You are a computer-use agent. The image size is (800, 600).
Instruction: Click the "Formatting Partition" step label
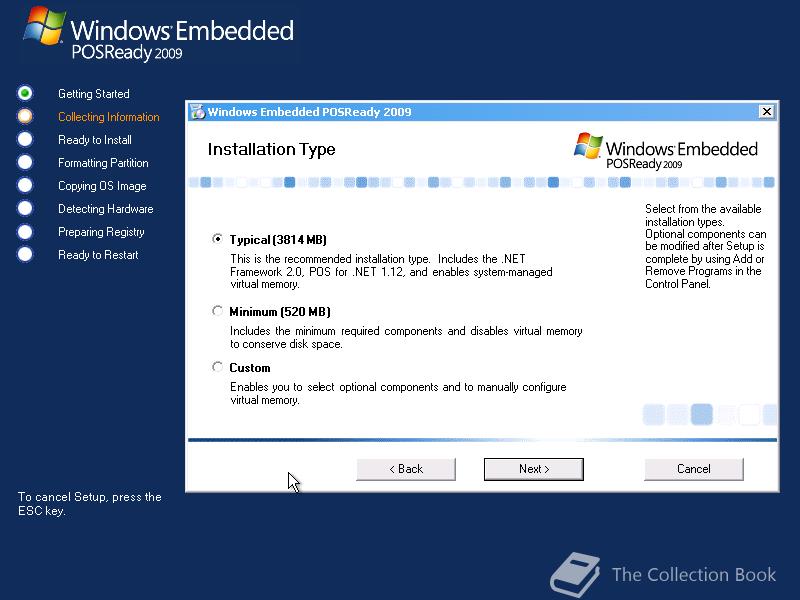[103, 163]
